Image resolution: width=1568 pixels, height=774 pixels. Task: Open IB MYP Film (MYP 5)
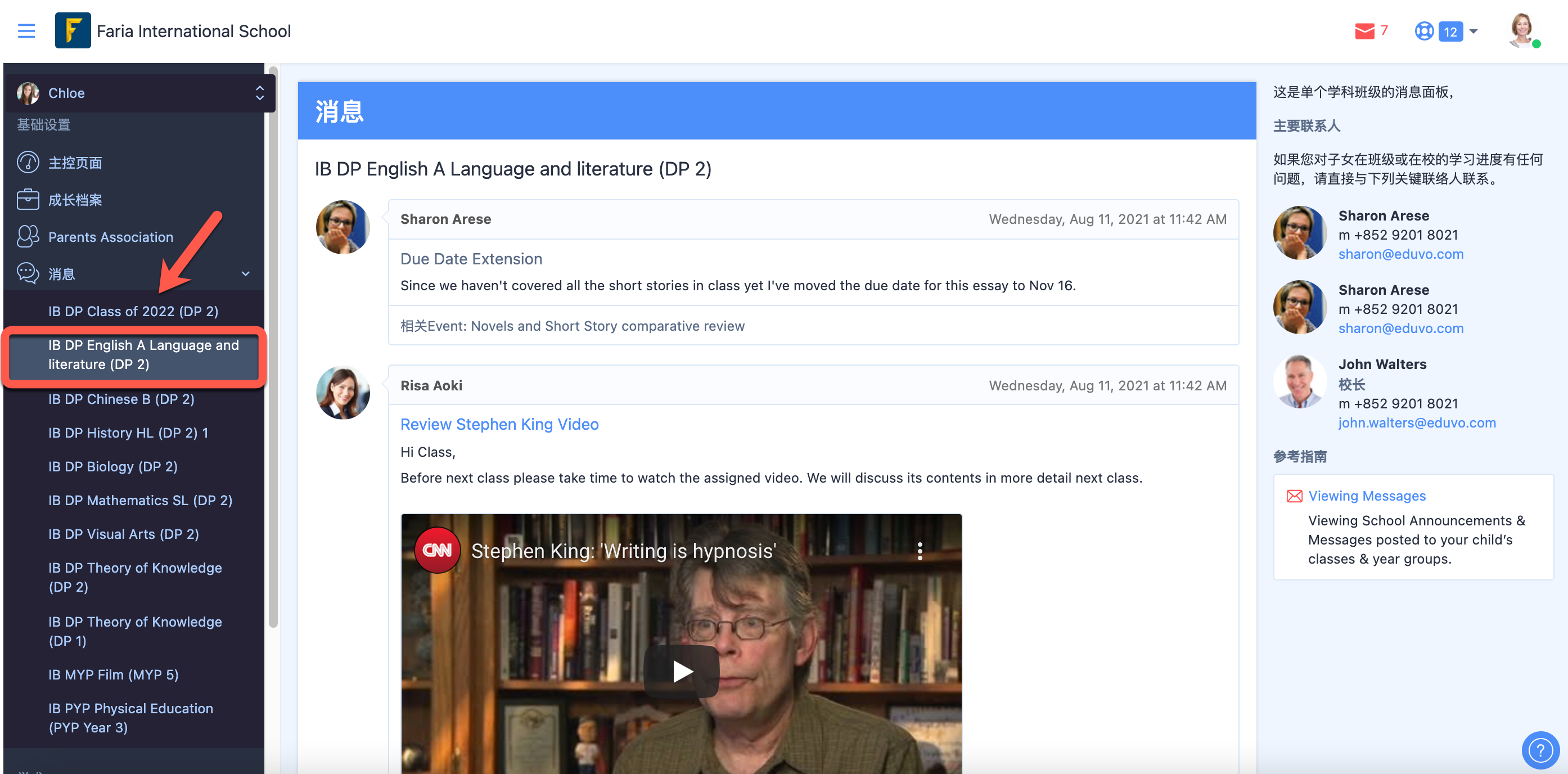pos(113,675)
